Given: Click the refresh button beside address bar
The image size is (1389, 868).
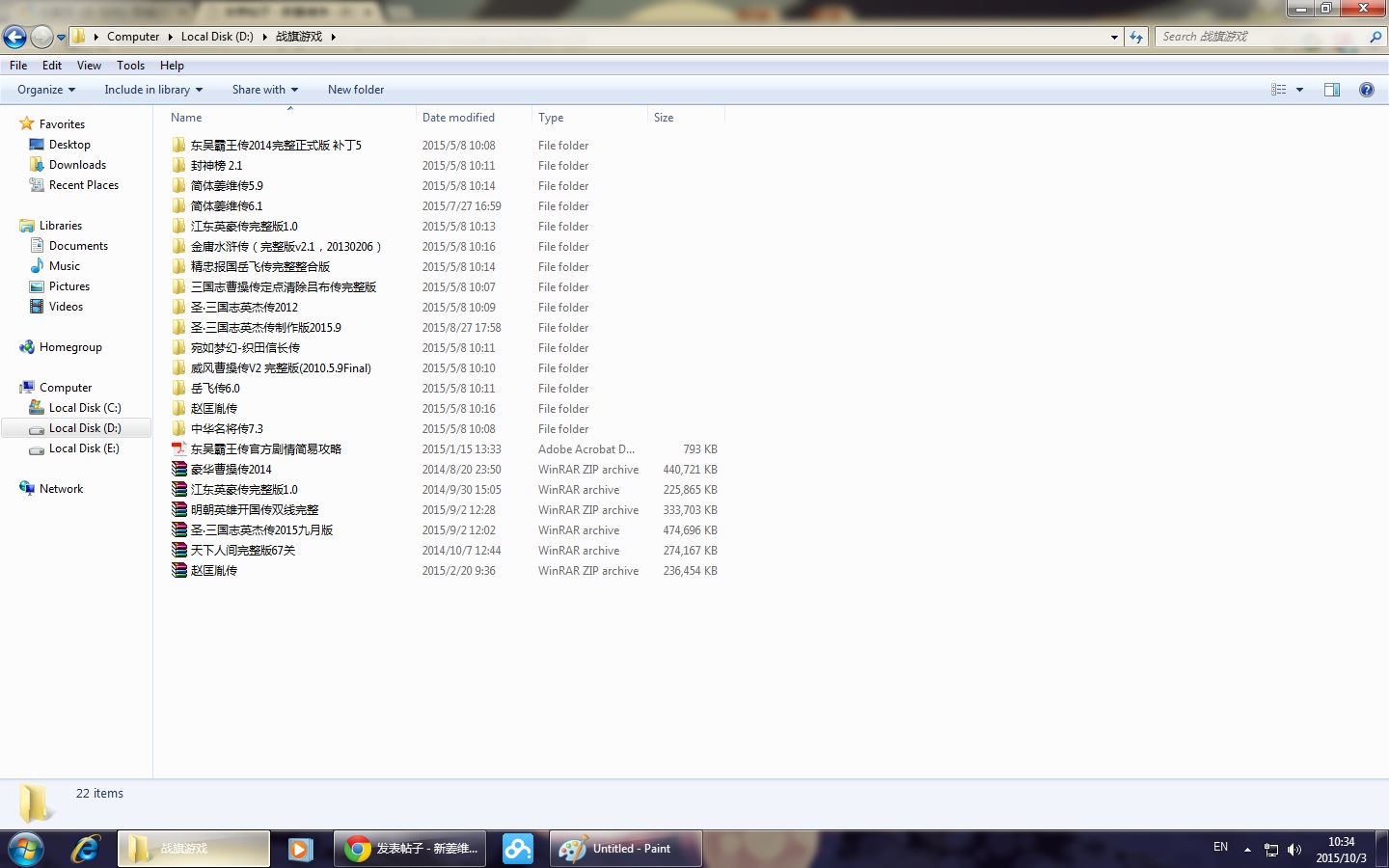Looking at the screenshot, I should (1136, 37).
